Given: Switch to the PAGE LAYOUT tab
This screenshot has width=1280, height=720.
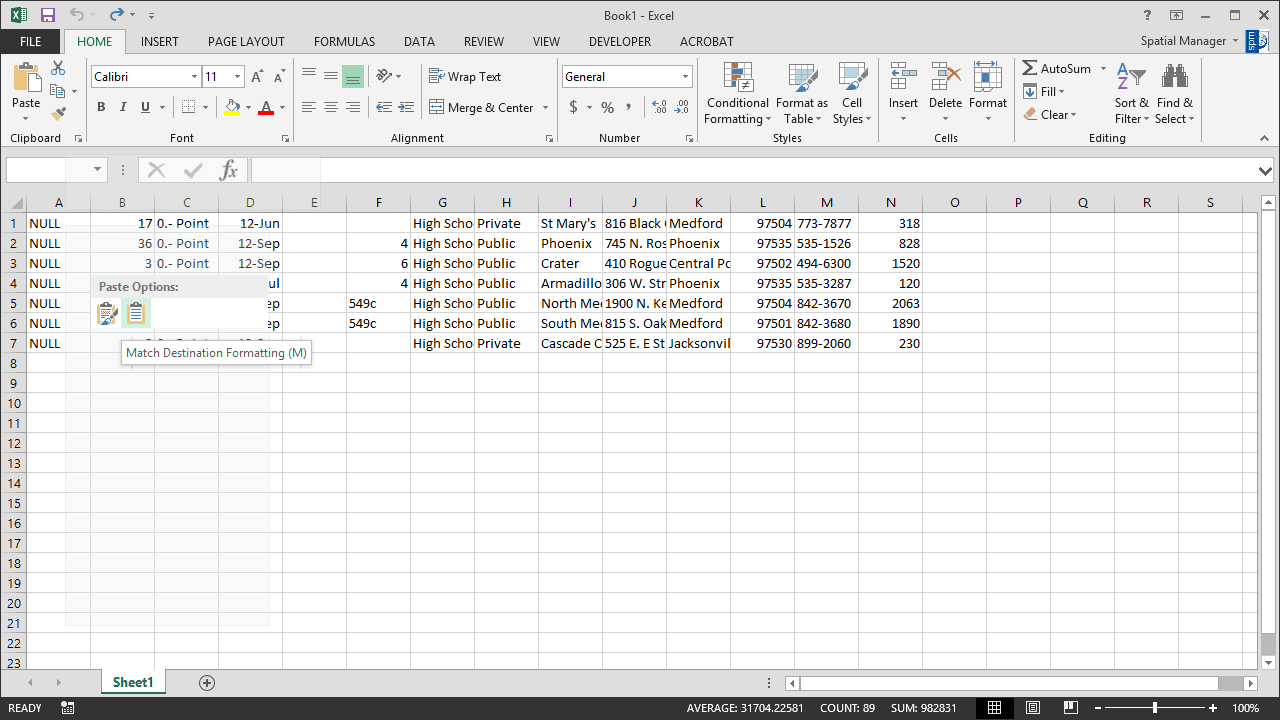Looking at the screenshot, I should 246,42.
